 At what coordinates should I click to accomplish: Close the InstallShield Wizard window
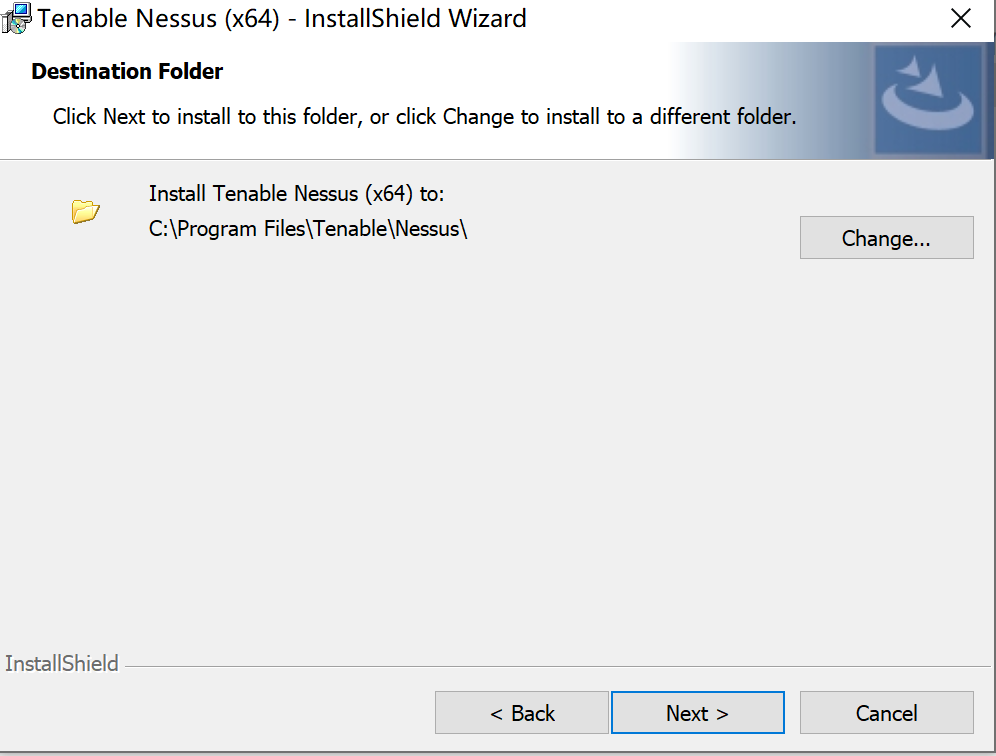[960, 18]
